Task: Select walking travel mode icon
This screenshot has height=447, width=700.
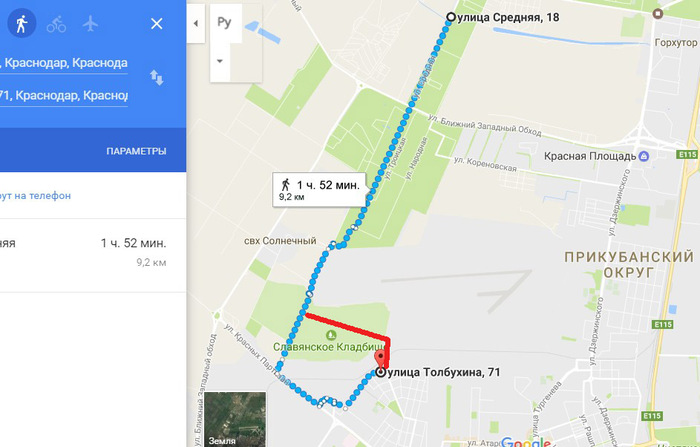Action: click(x=21, y=23)
